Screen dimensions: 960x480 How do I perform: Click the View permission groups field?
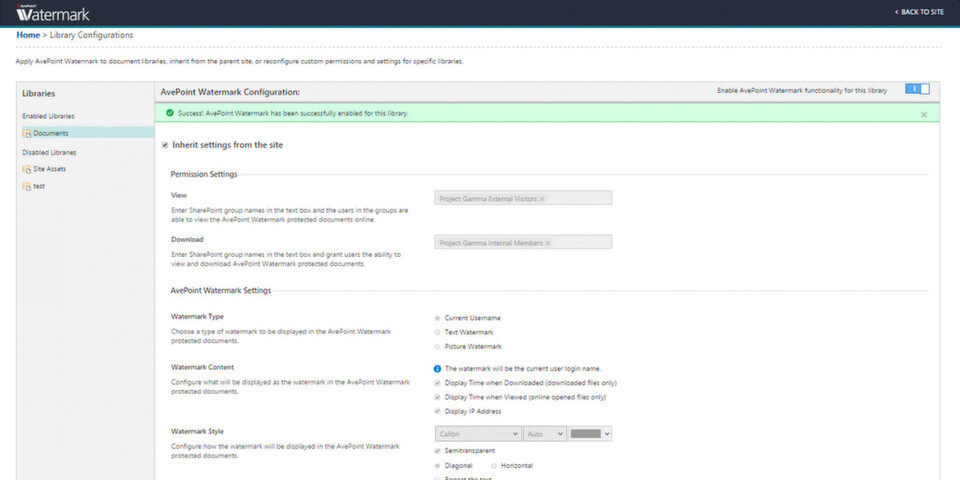pos(523,198)
